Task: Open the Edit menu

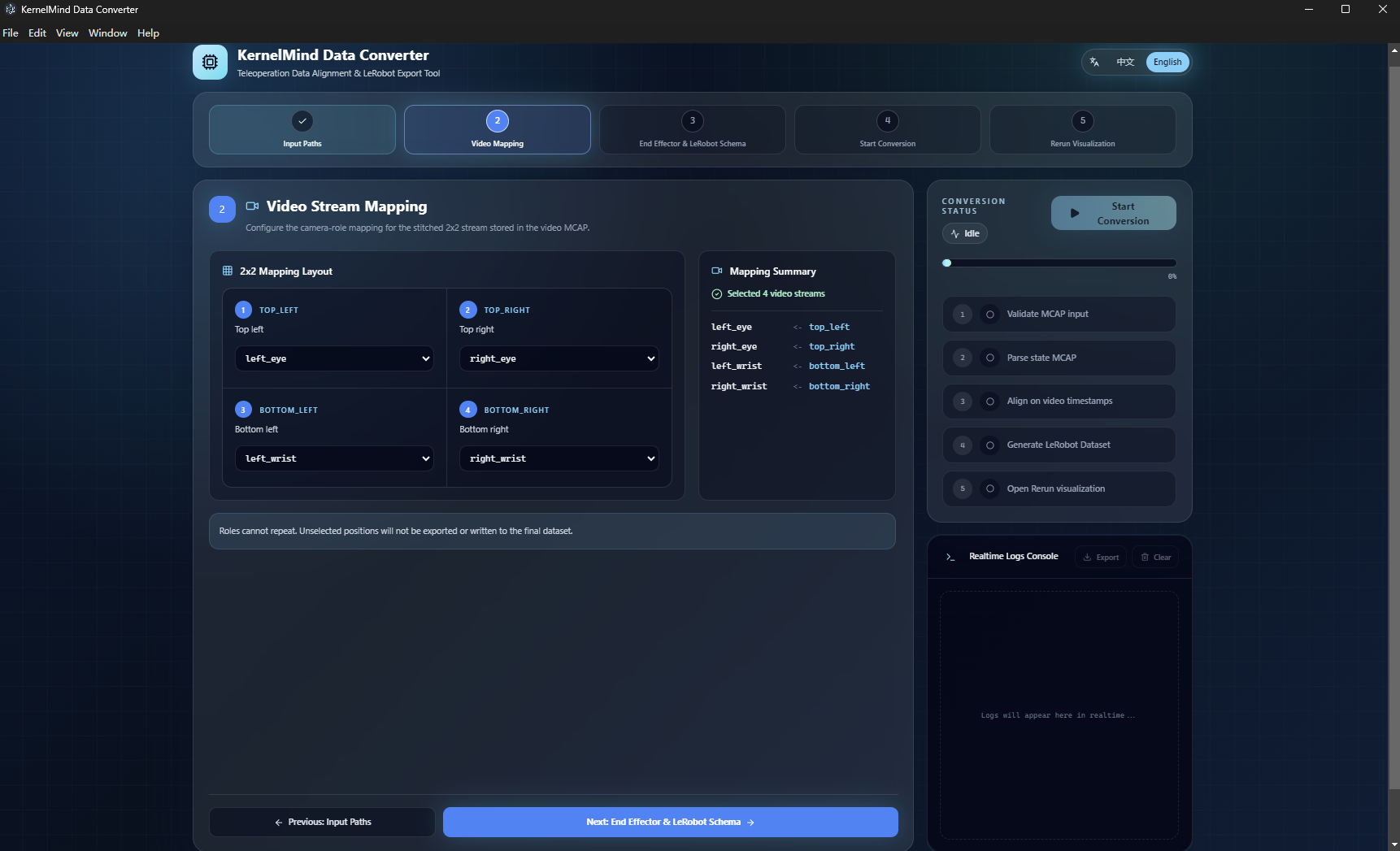Action: [37, 33]
